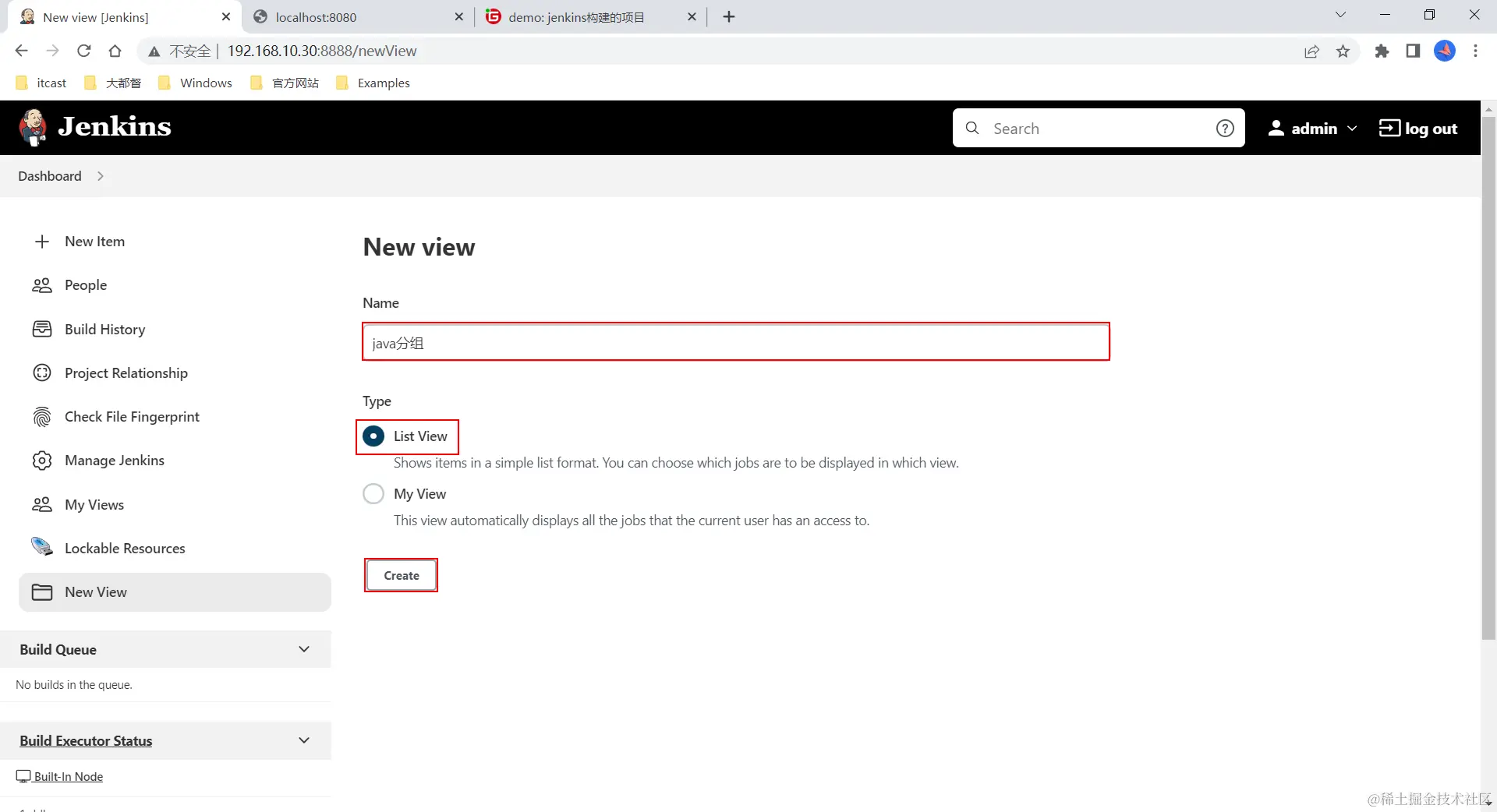Select the My View radio button

click(x=373, y=494)
